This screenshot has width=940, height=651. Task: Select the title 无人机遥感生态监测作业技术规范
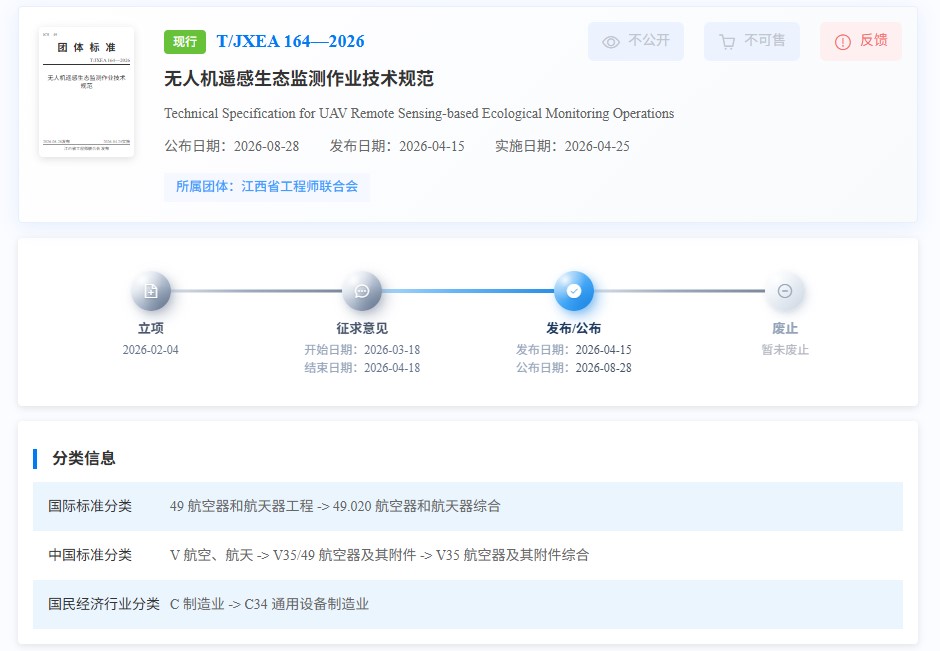pos(299,79)
